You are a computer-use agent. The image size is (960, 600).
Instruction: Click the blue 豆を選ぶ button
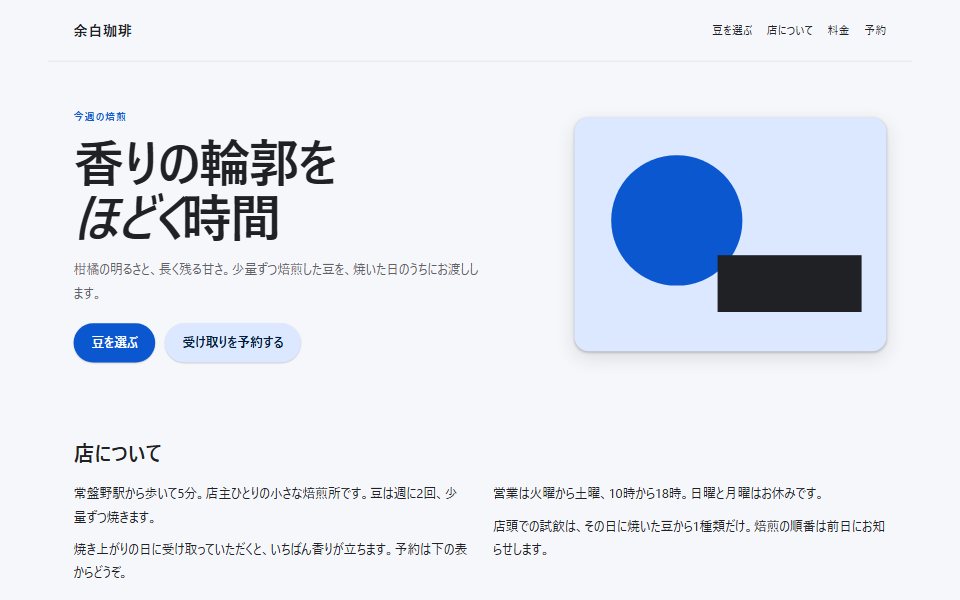114,342
